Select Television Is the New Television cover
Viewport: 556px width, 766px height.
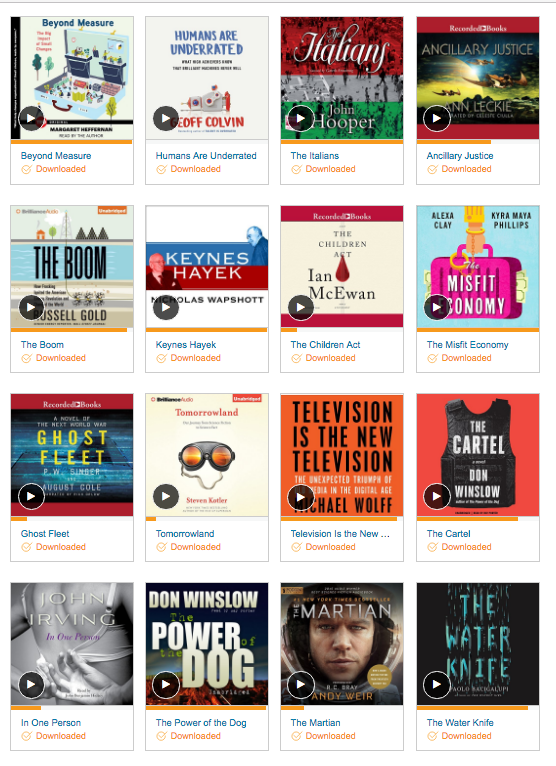point(342,455)
